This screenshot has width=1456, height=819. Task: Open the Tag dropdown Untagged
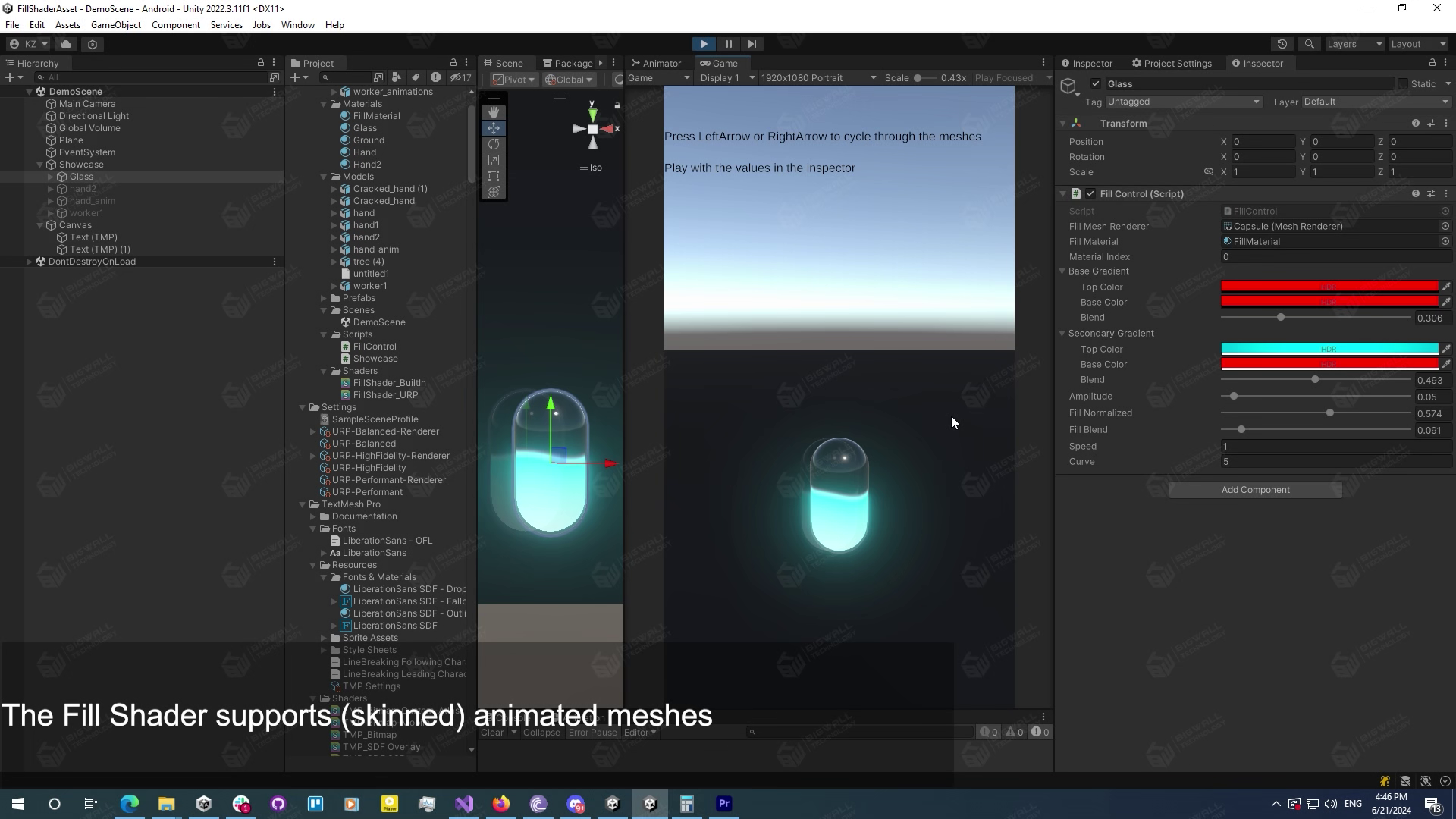point(1184,102)
